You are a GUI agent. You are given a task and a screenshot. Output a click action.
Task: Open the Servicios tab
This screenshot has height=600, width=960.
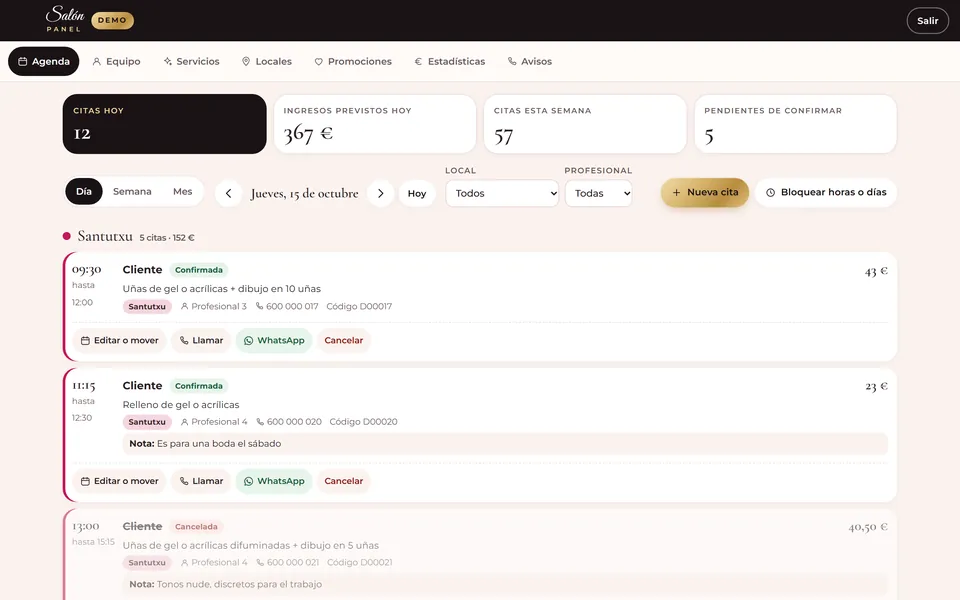(x=192, y=61)
